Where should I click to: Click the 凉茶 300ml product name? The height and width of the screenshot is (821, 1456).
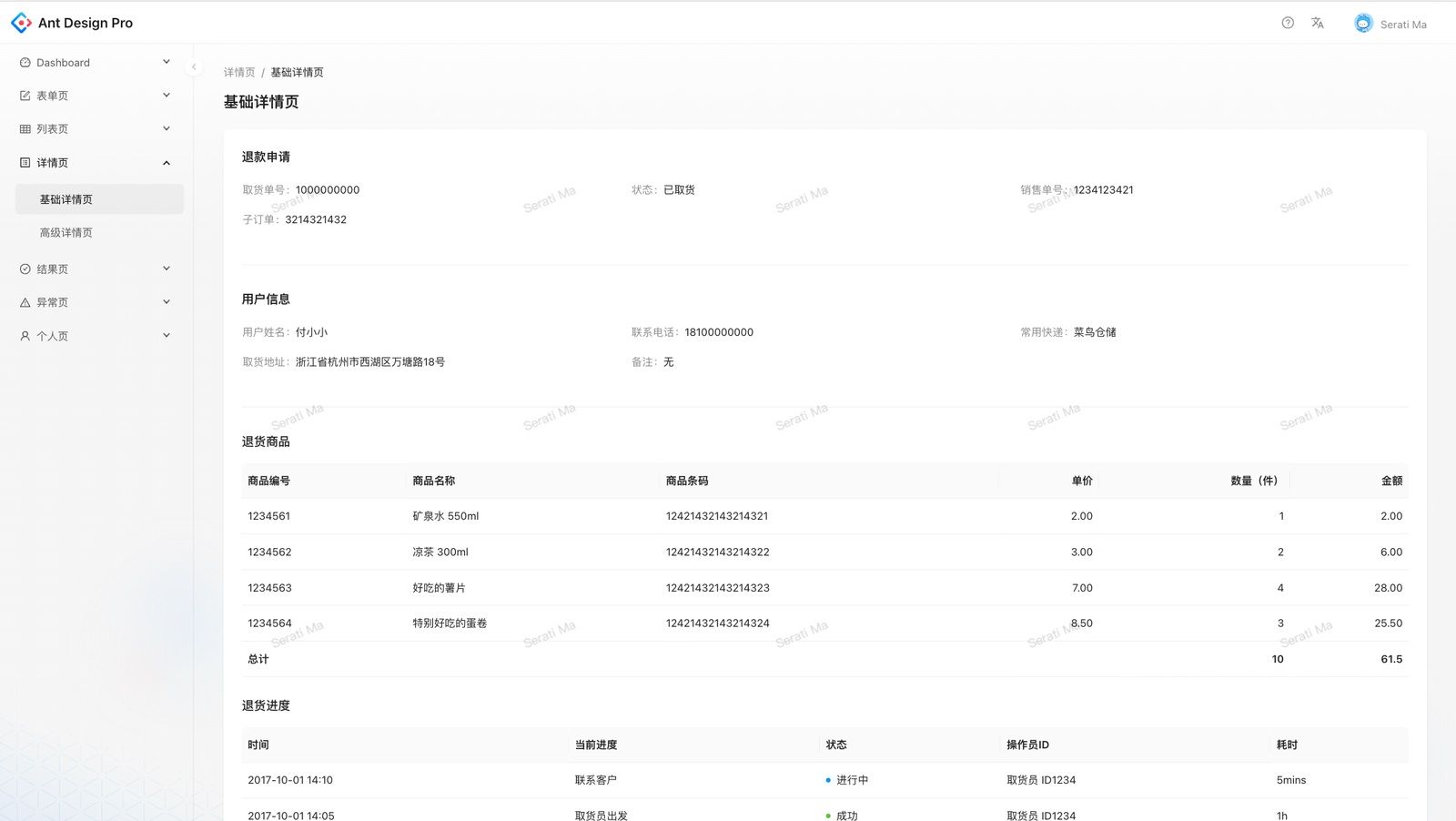[440, 552]
